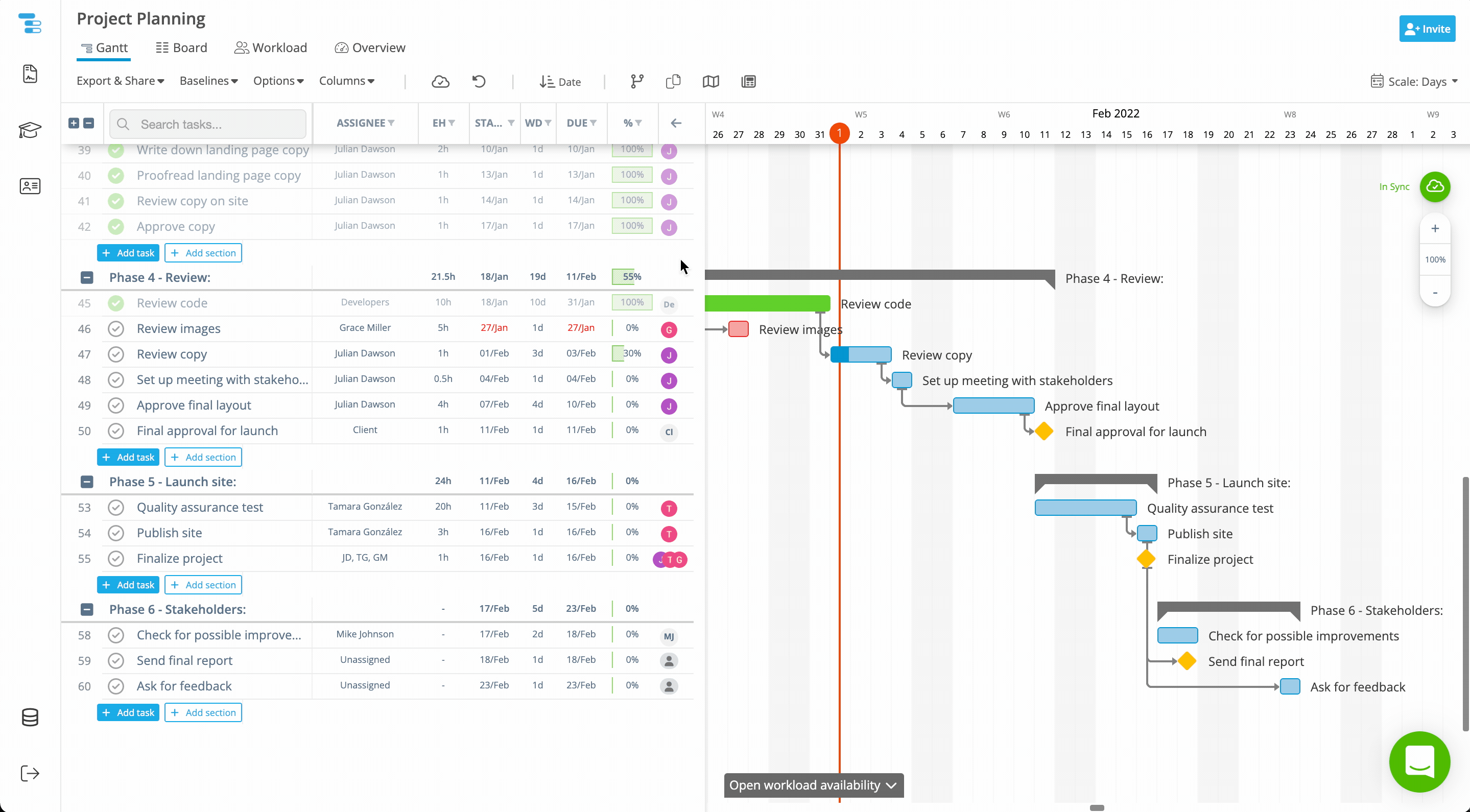Toggle completion on Publish site task

pos(116,532)
